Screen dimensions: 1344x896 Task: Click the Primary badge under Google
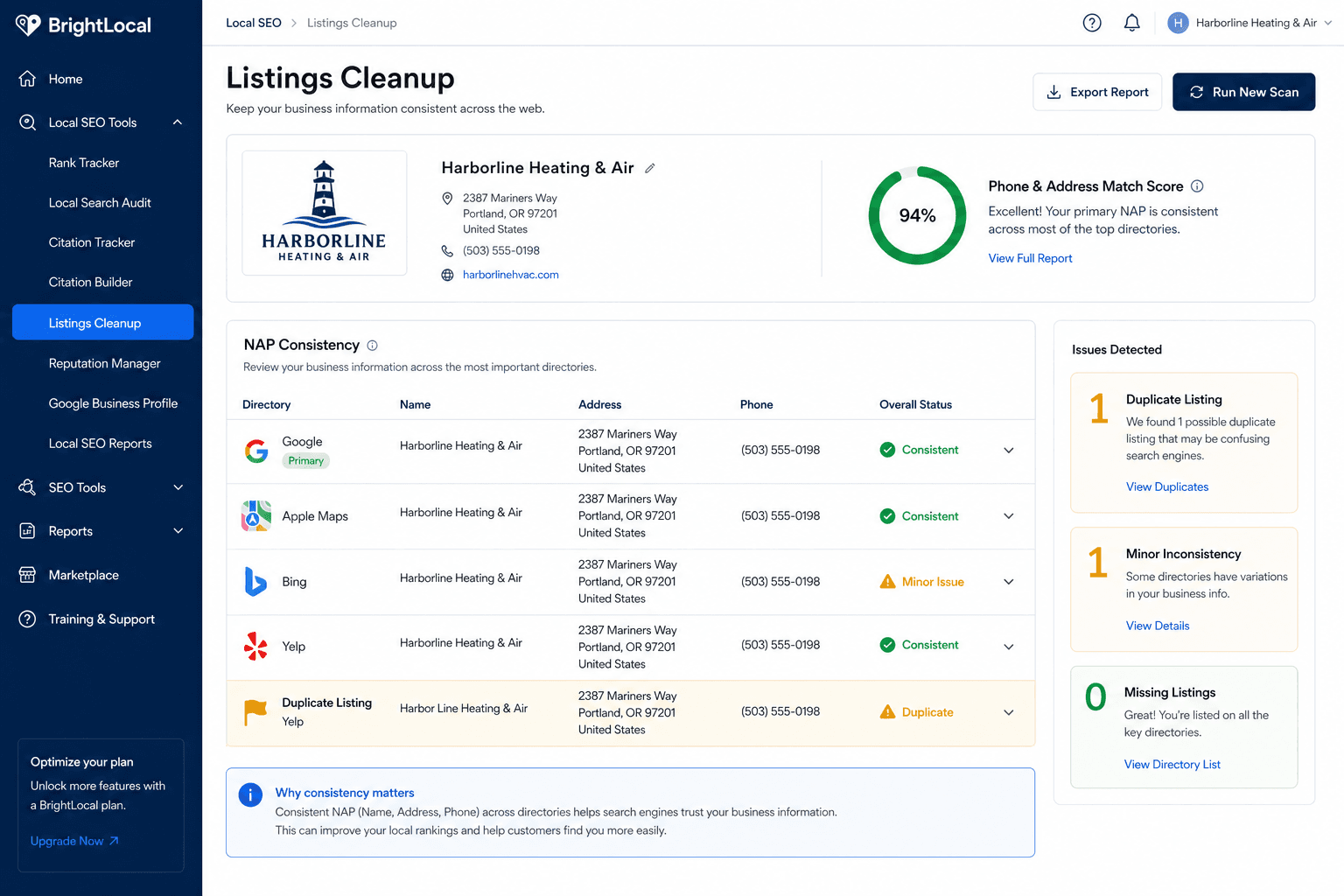pyautogui.click(x=306, y=461)
